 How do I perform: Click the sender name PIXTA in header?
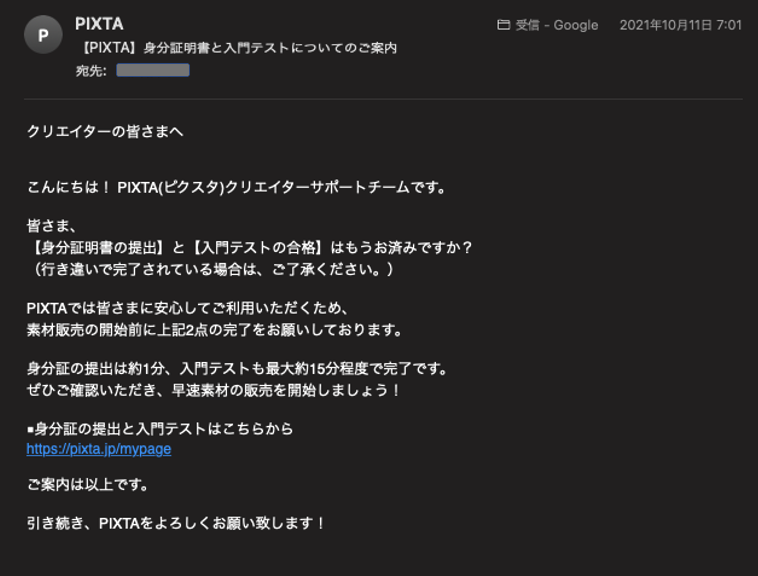(x=99, y=24)
